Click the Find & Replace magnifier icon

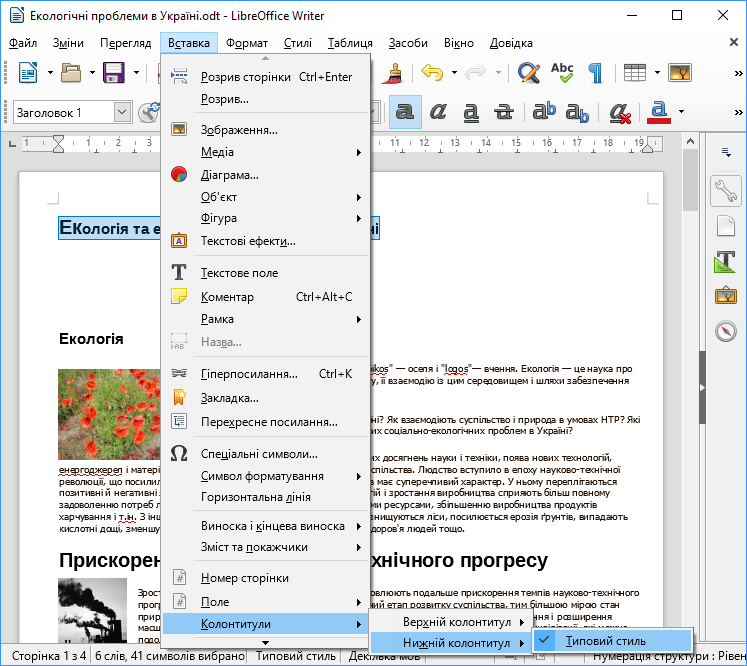pos(529,73)
